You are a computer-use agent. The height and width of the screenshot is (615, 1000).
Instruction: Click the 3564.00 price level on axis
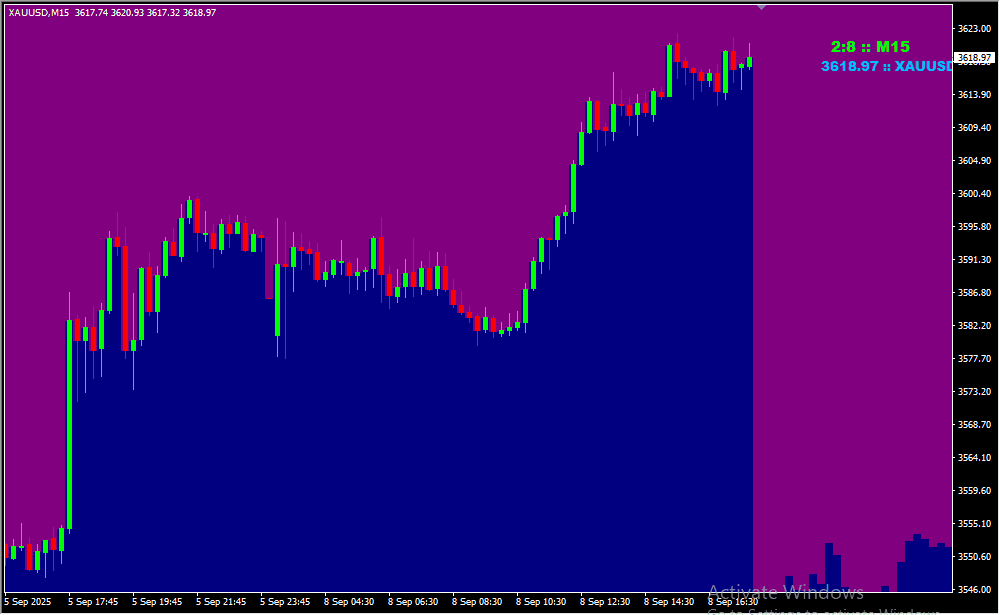(973, 458)
